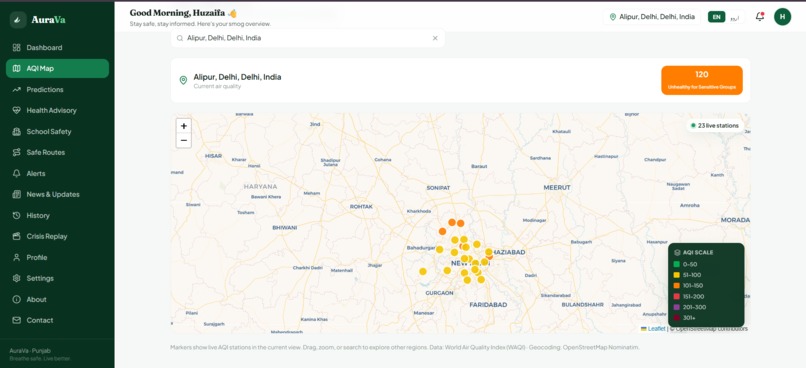This screenshot has height=368, width=806.
Task: Open the user avatar H menu
Action: [782, 16]
